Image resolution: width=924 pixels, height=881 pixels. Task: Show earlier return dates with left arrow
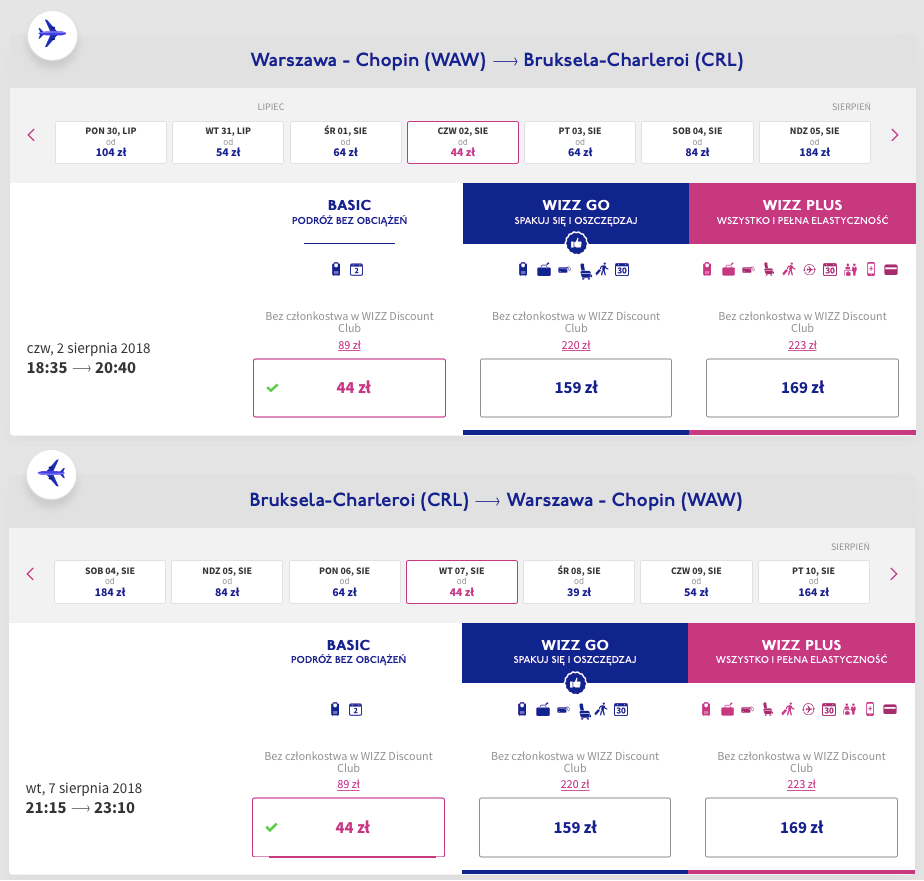(x=31, y=574)
